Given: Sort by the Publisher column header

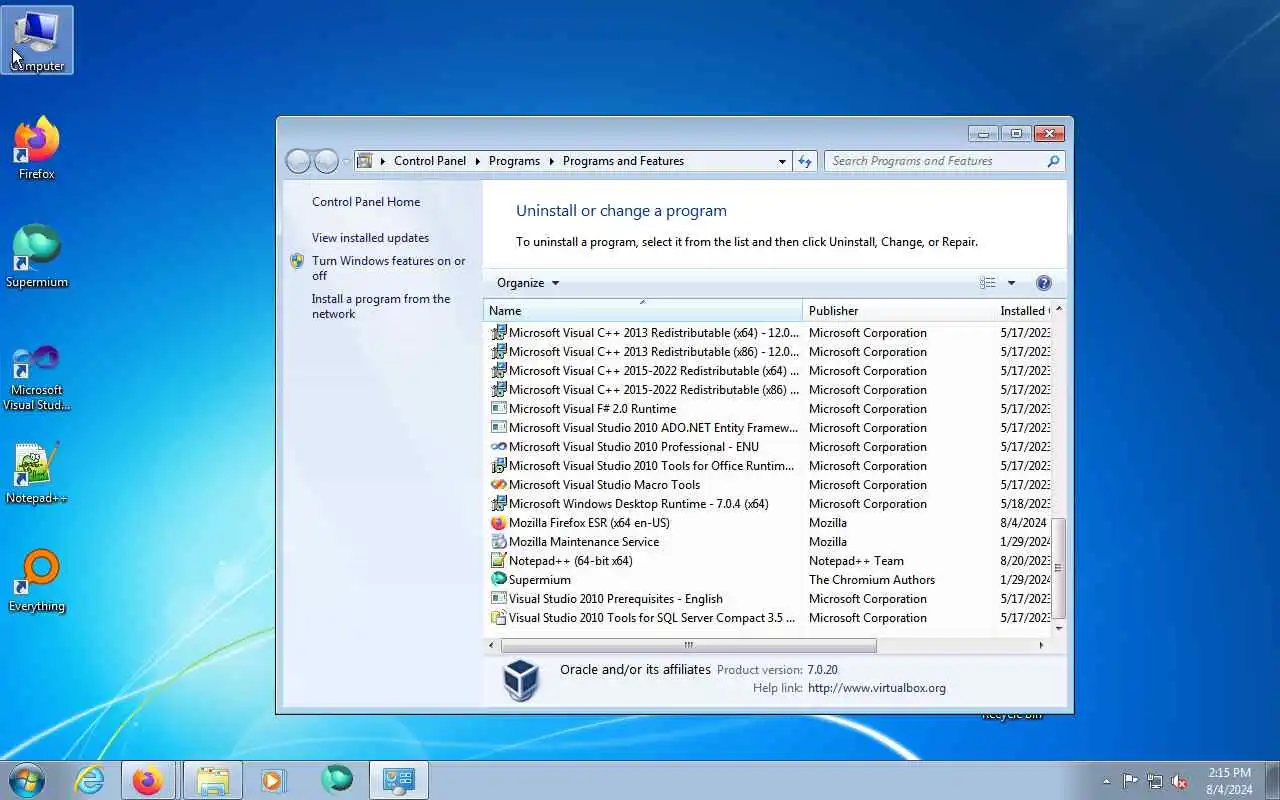Looking at the screenshot, I should click(898, 311).
